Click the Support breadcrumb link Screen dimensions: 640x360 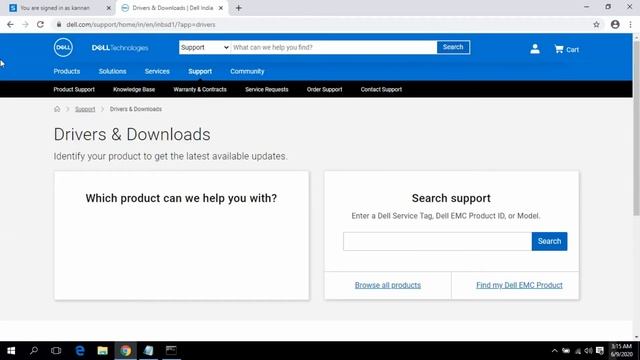tap(85, 109)
